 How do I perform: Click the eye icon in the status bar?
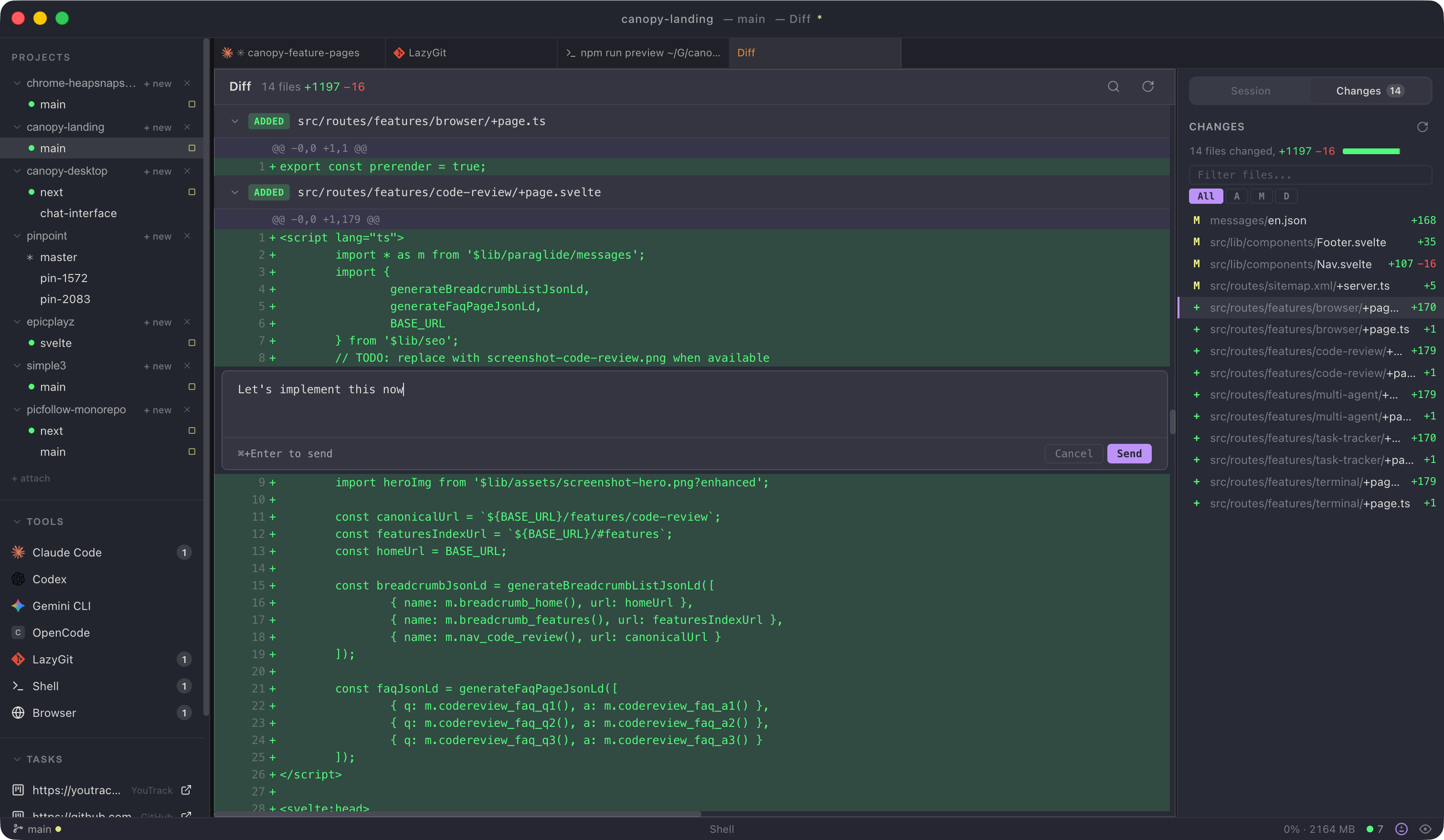point(1426,829)
